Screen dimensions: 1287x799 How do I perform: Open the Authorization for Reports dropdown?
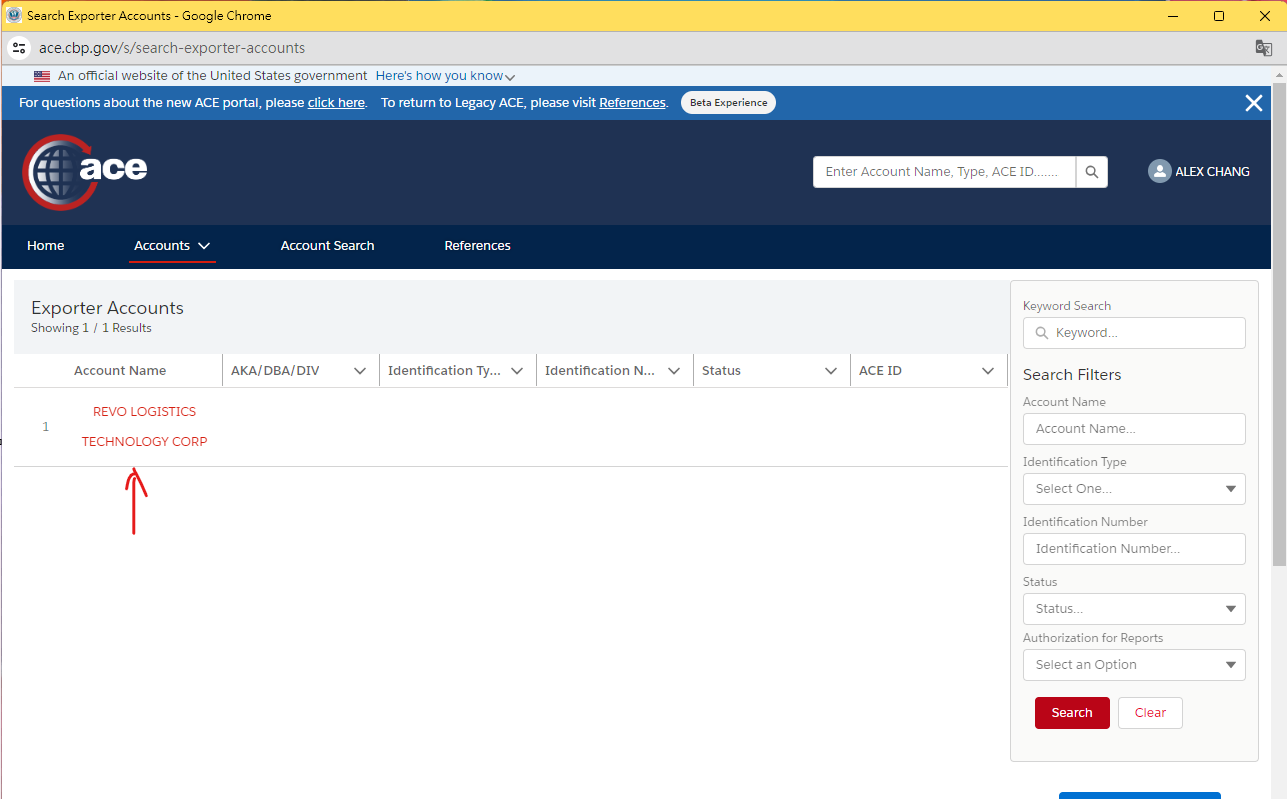1133,664
